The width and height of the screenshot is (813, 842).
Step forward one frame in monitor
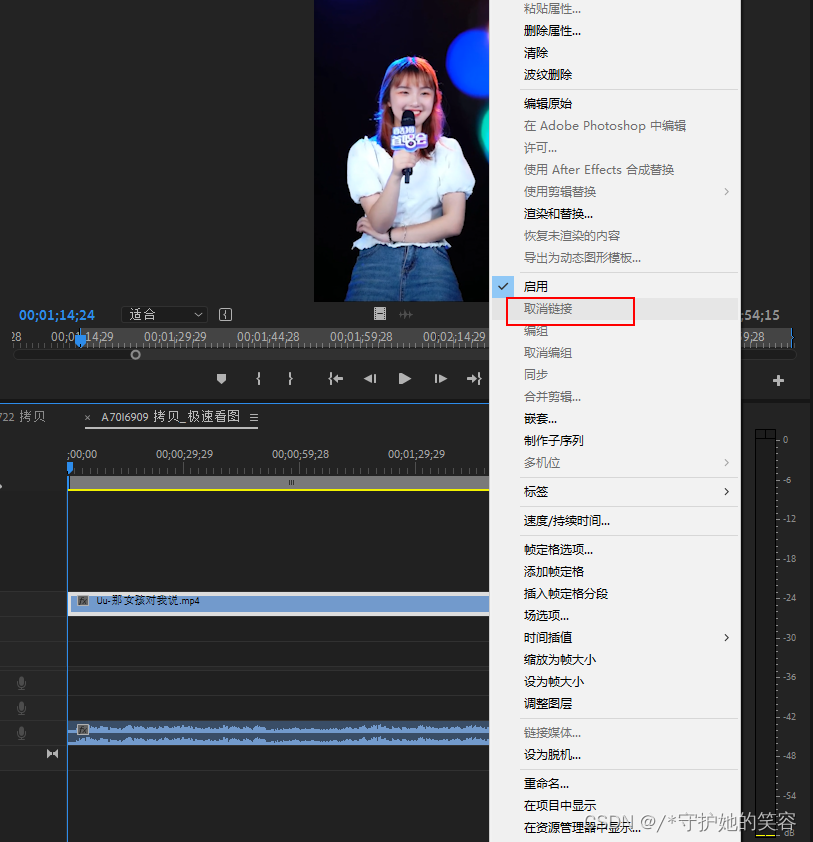[x=440, y=379]
